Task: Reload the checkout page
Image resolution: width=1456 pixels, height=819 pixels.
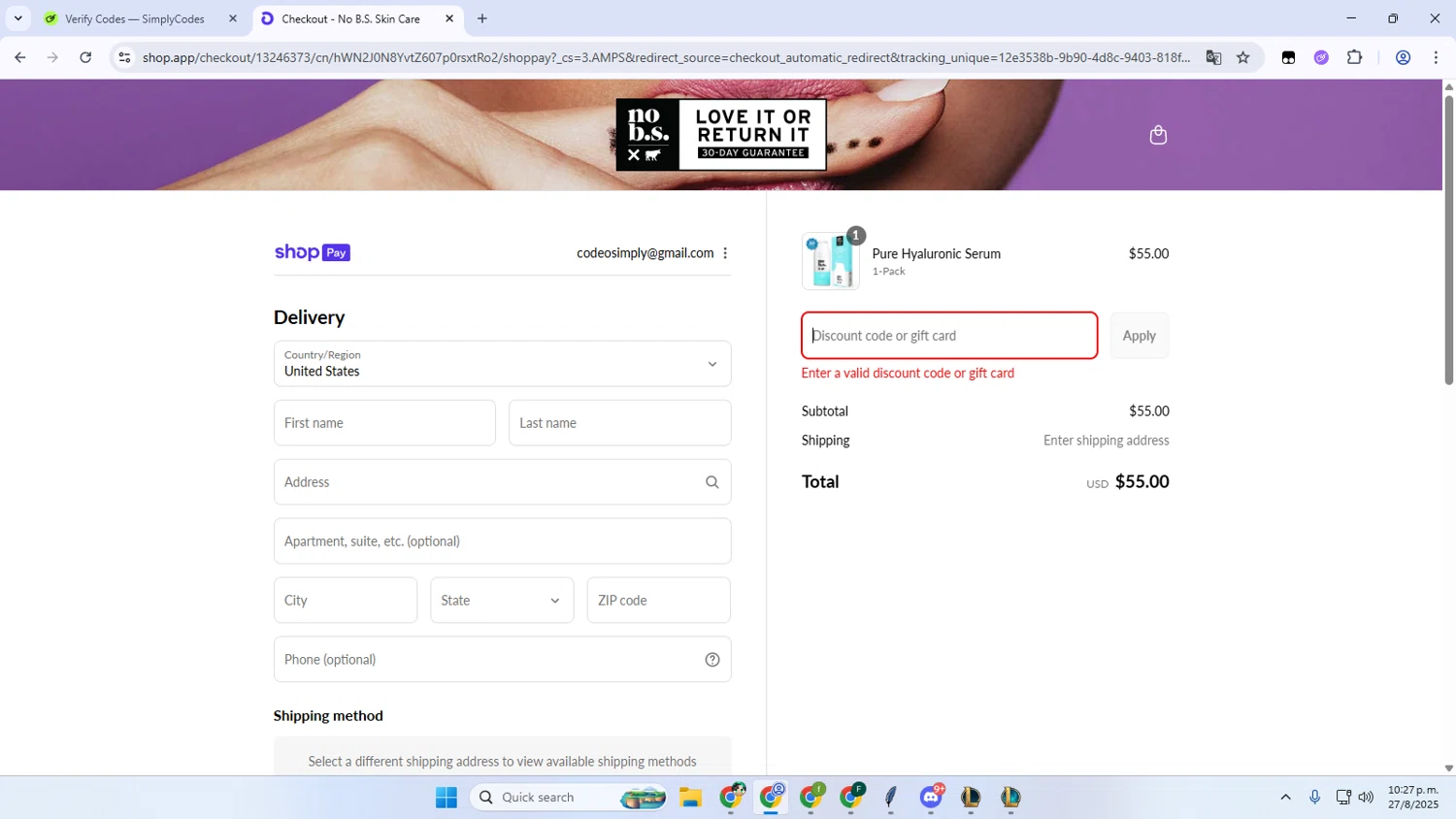Action: coord(85,57)
